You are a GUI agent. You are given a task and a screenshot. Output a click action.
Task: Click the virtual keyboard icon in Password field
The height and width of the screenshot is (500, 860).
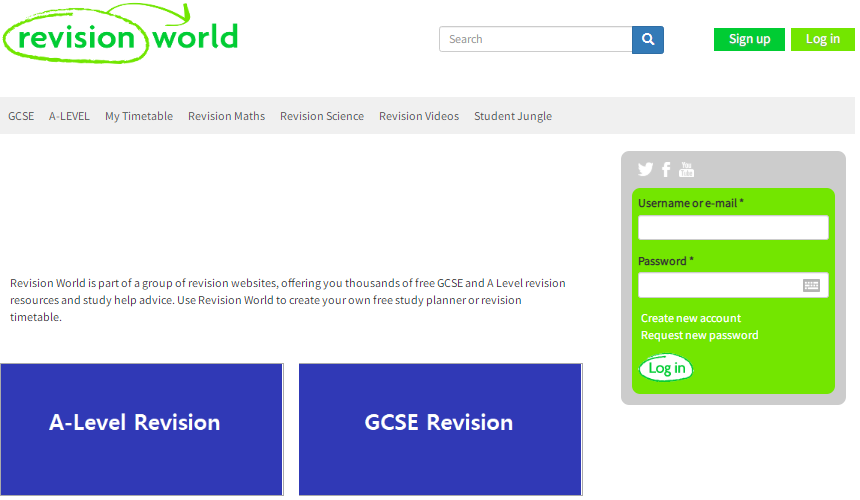coord(811,285)
